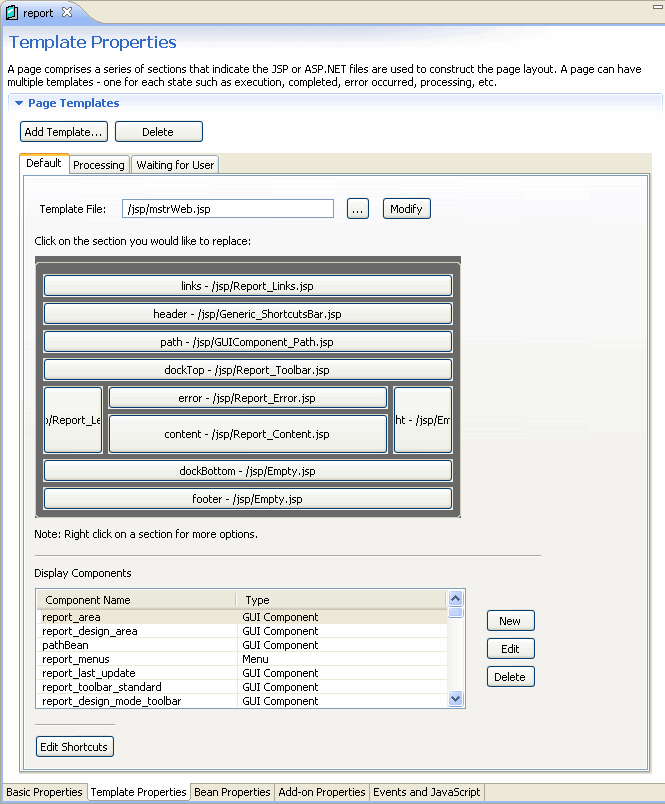
Task: Select the dockTop Report_Toolbar.jsp section
Action: point(248,370)
